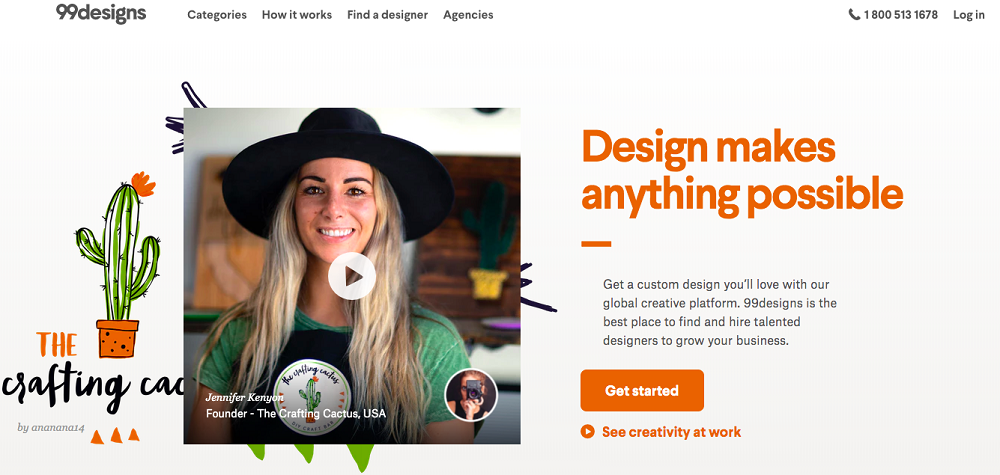Call the 1 800 513 1678 number link
1000x475 pixels.
tap(901, 15)
